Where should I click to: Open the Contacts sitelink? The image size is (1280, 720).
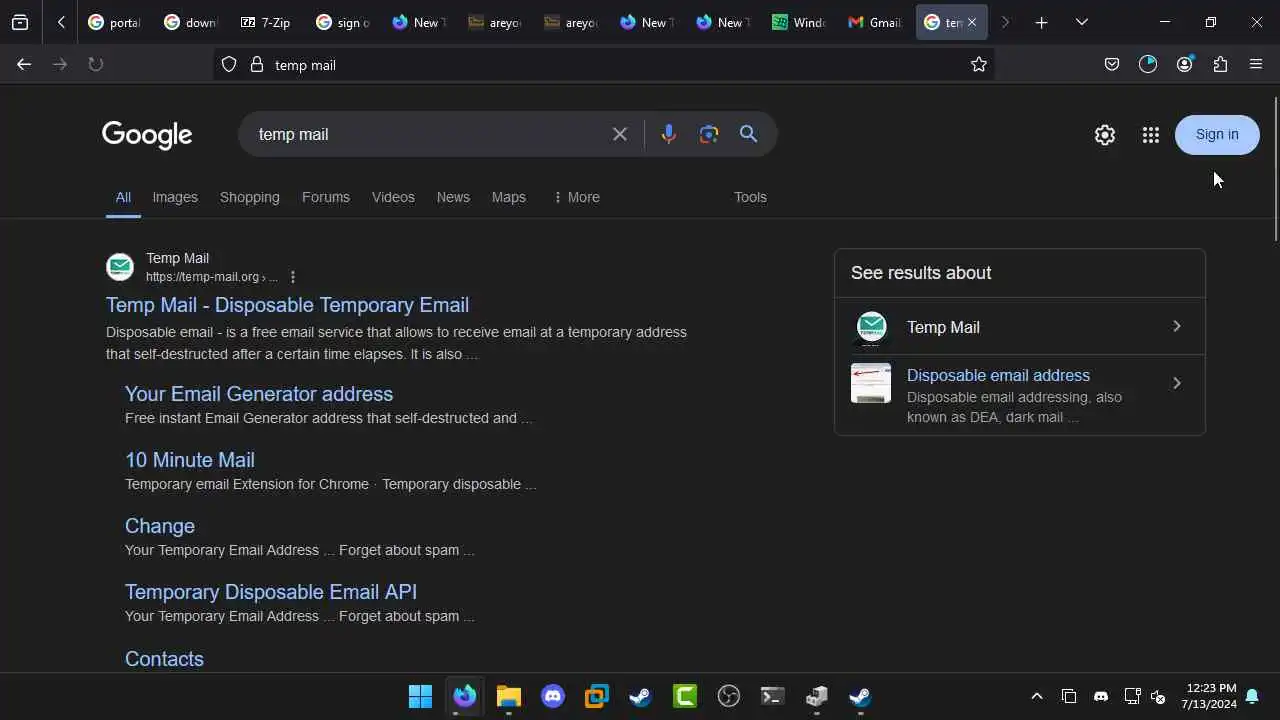point(164,659)
